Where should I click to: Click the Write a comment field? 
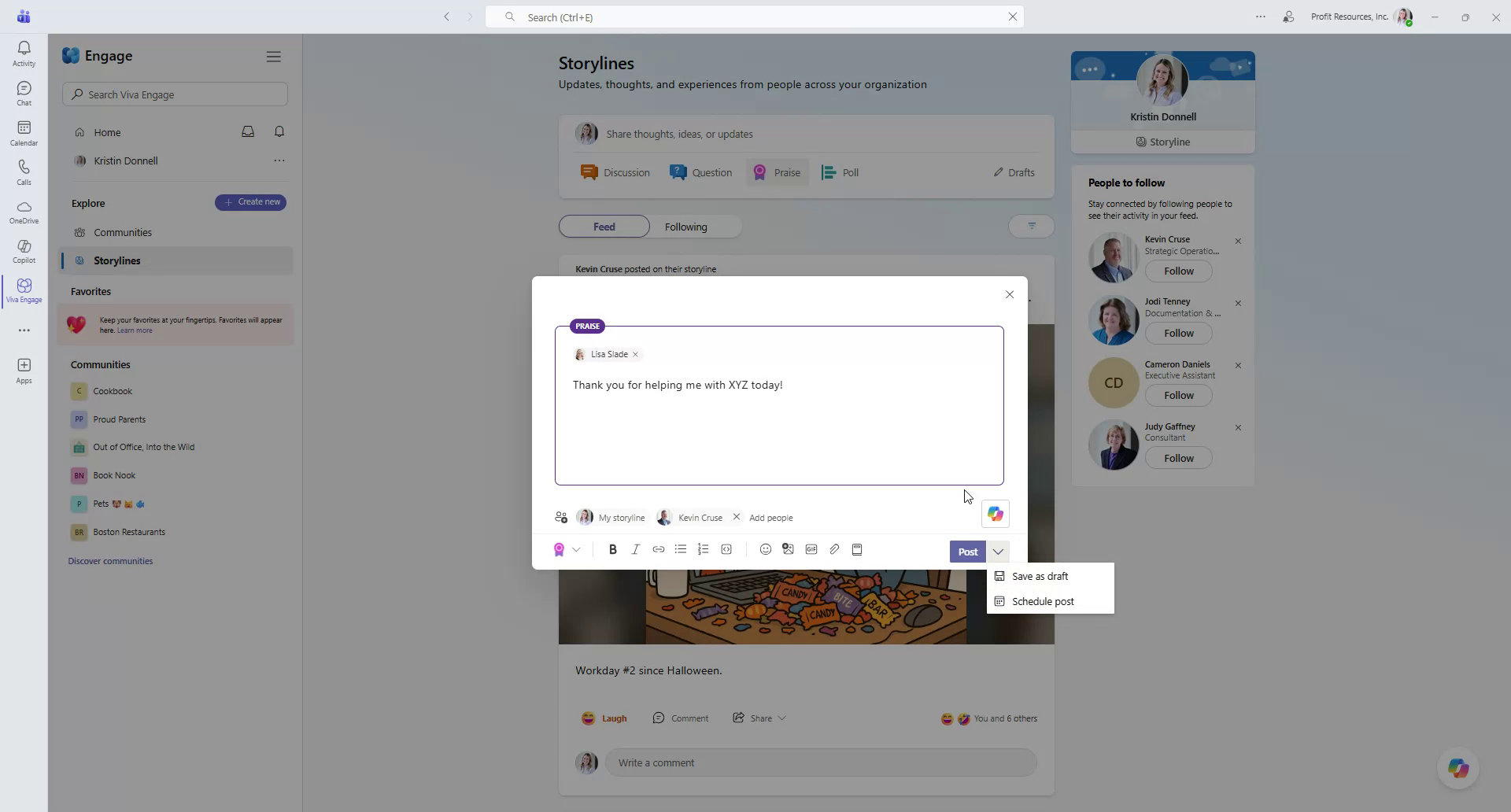(x=822, y=762)
